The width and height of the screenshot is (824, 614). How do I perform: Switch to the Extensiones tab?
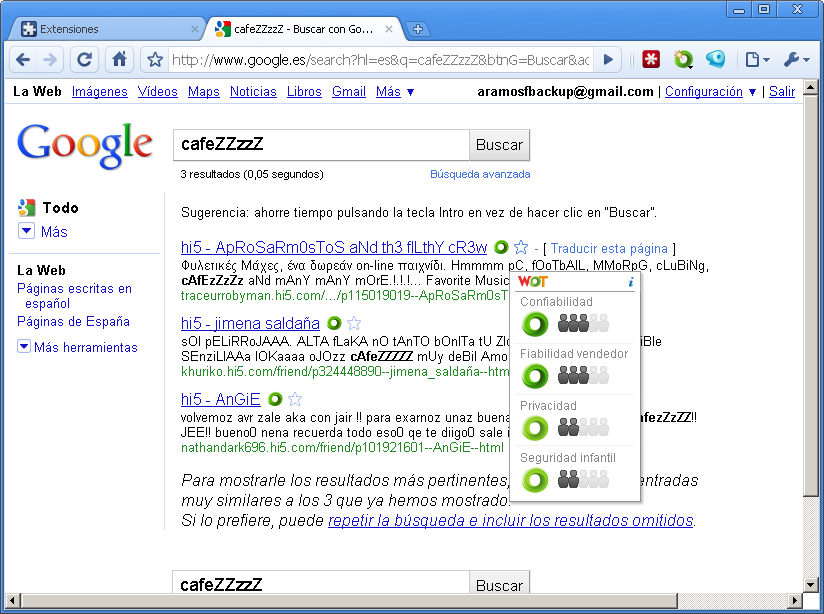tap(105, 29)
